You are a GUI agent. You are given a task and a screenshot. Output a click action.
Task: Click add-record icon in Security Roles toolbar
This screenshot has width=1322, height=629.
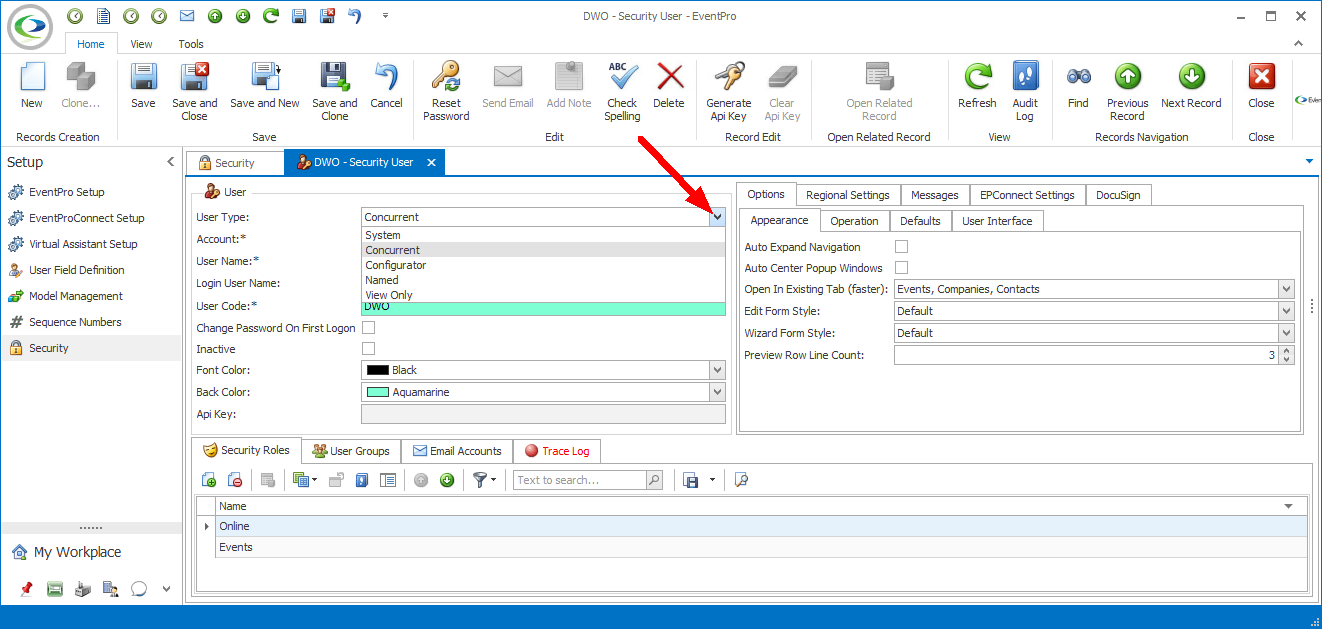pyautogui.click(x=209, y=480)
